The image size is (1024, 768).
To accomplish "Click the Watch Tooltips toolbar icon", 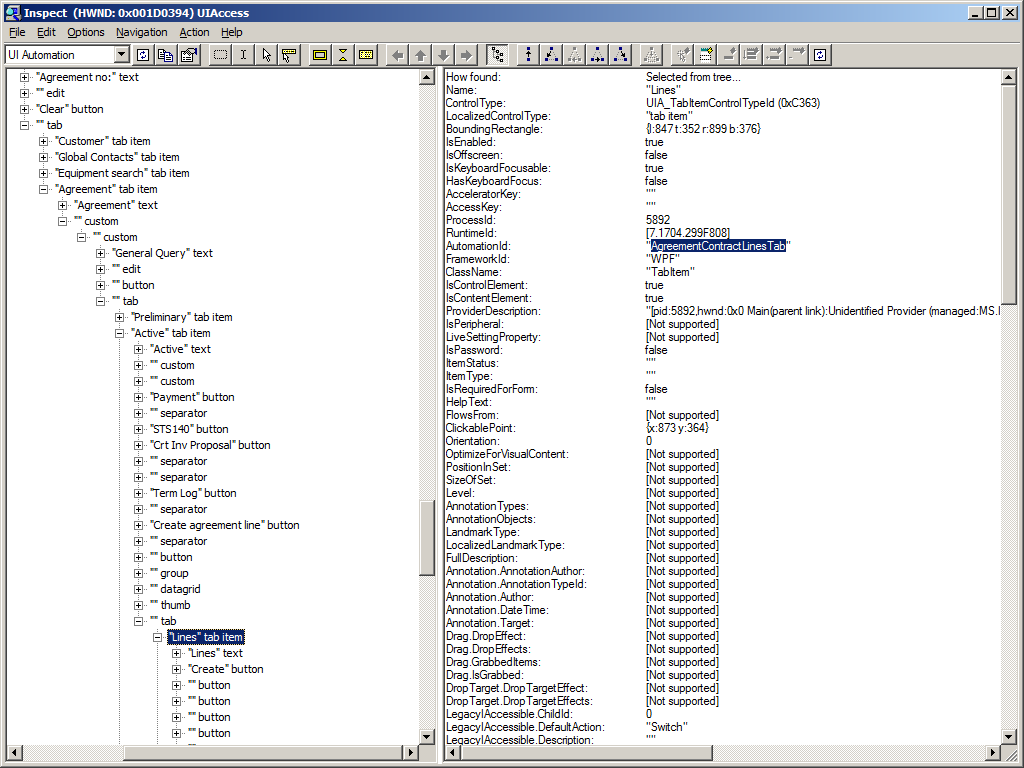I will [x=289, y=55].
